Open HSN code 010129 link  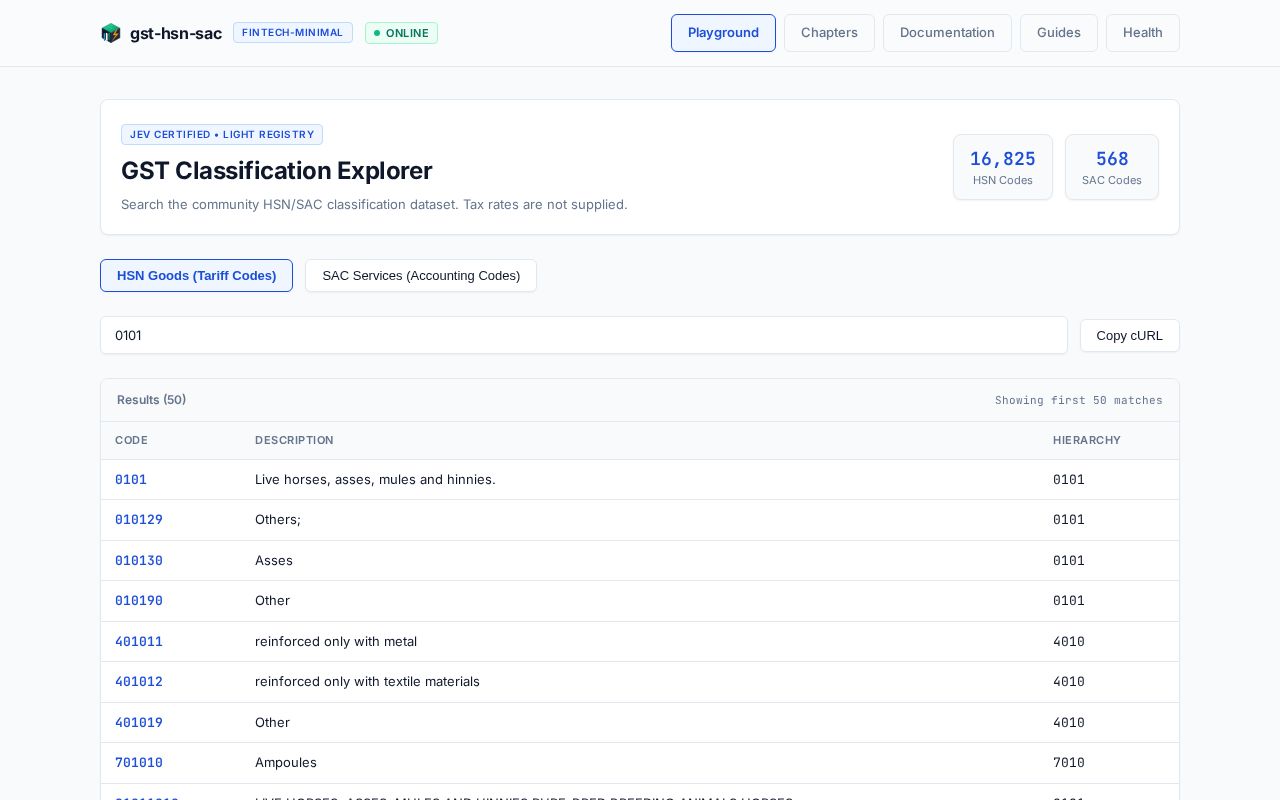click(x=139, y=520)
